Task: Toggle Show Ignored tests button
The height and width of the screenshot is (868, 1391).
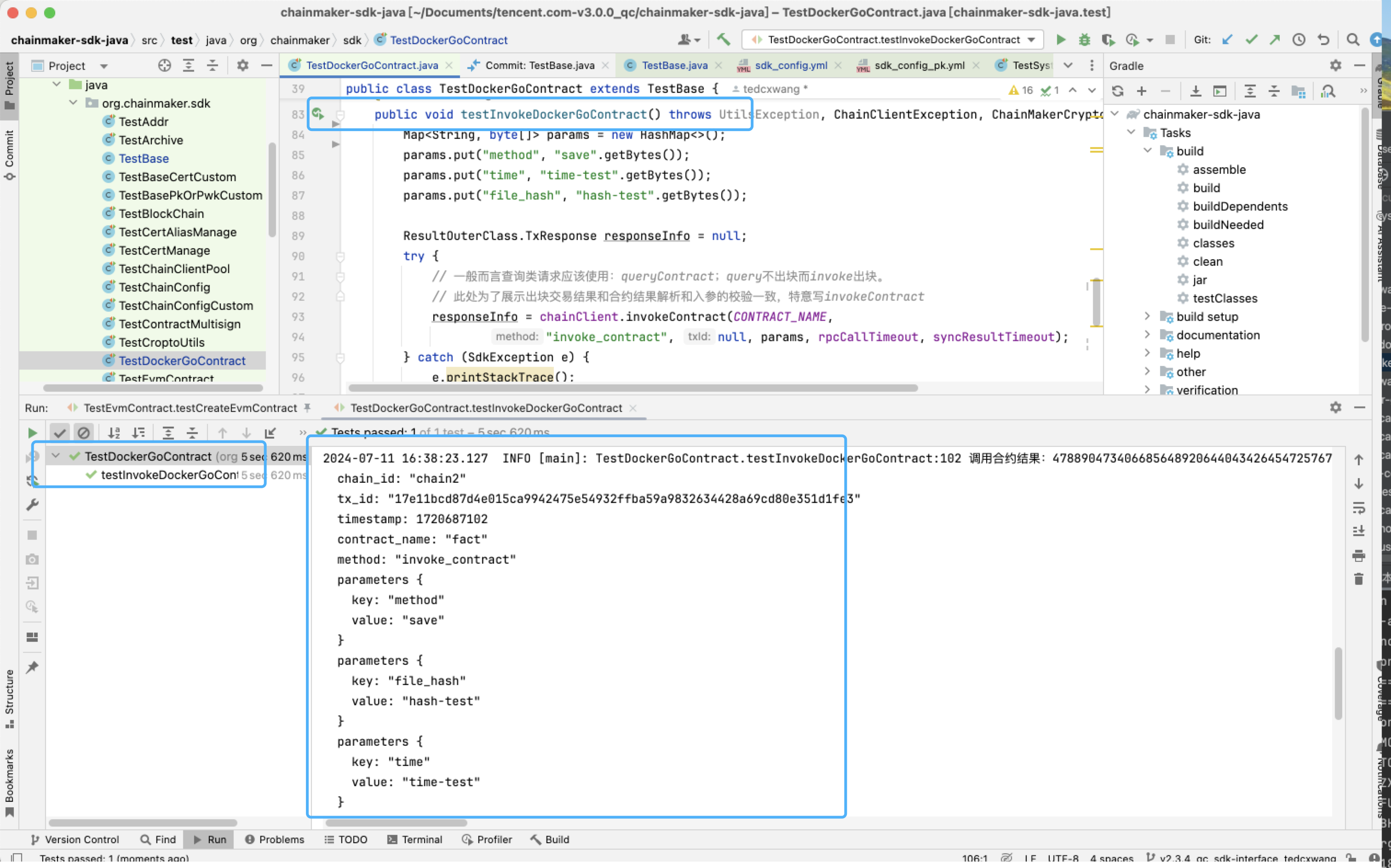Action: click(84, 433)
